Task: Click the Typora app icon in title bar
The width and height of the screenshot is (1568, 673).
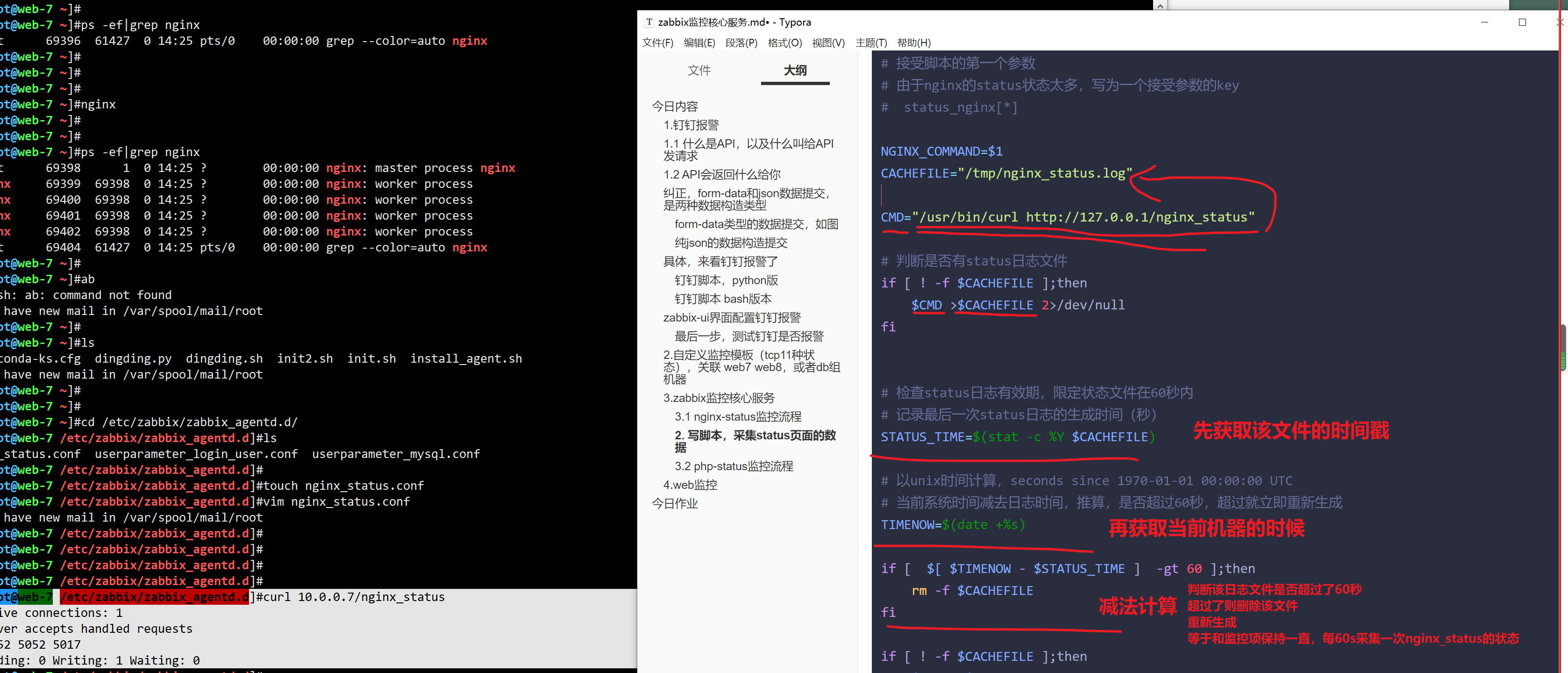Action: (x=649, y=22)
